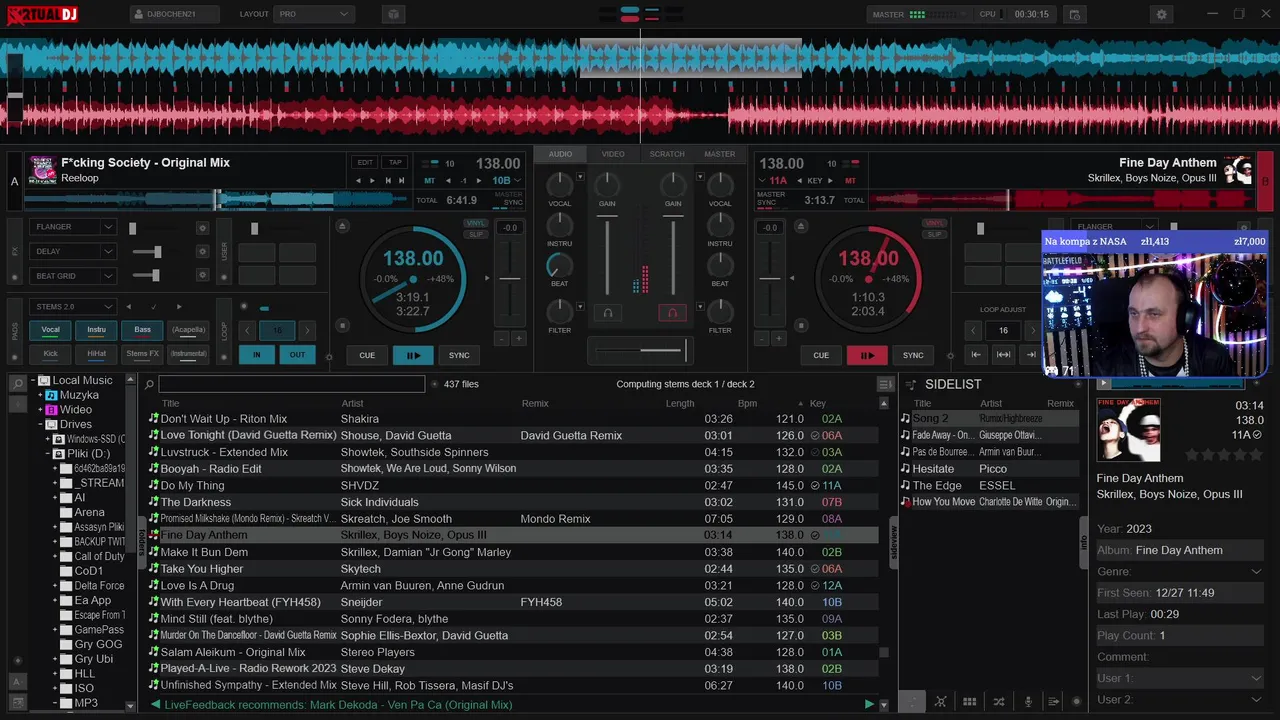Click the mixer crossfader
This screenshot has width=1280, height=720.
[x=640, y=350]
